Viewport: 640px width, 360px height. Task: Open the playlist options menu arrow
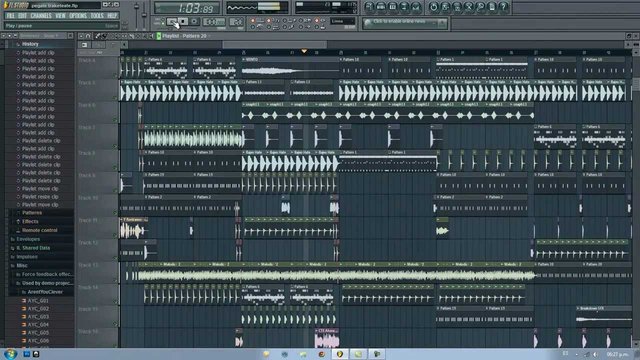coord(81,36)
